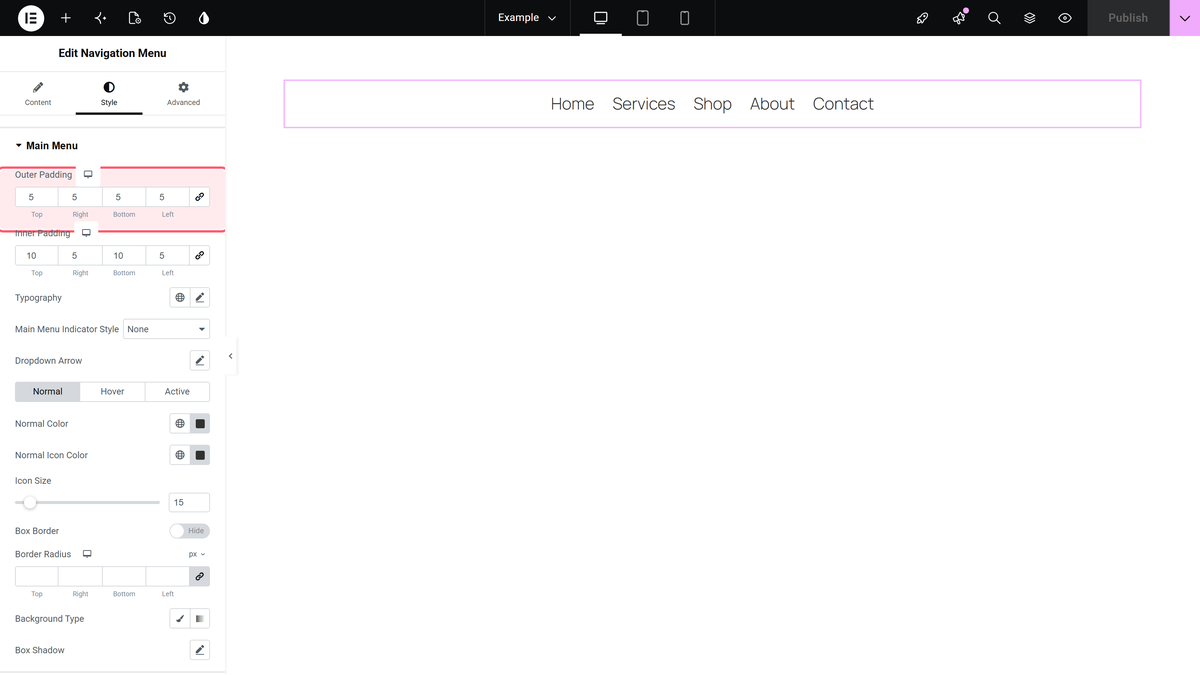Click the Elementor logo icon
Screen dimensions: 1200x675
pyautogui.click(x=31, y=18)
